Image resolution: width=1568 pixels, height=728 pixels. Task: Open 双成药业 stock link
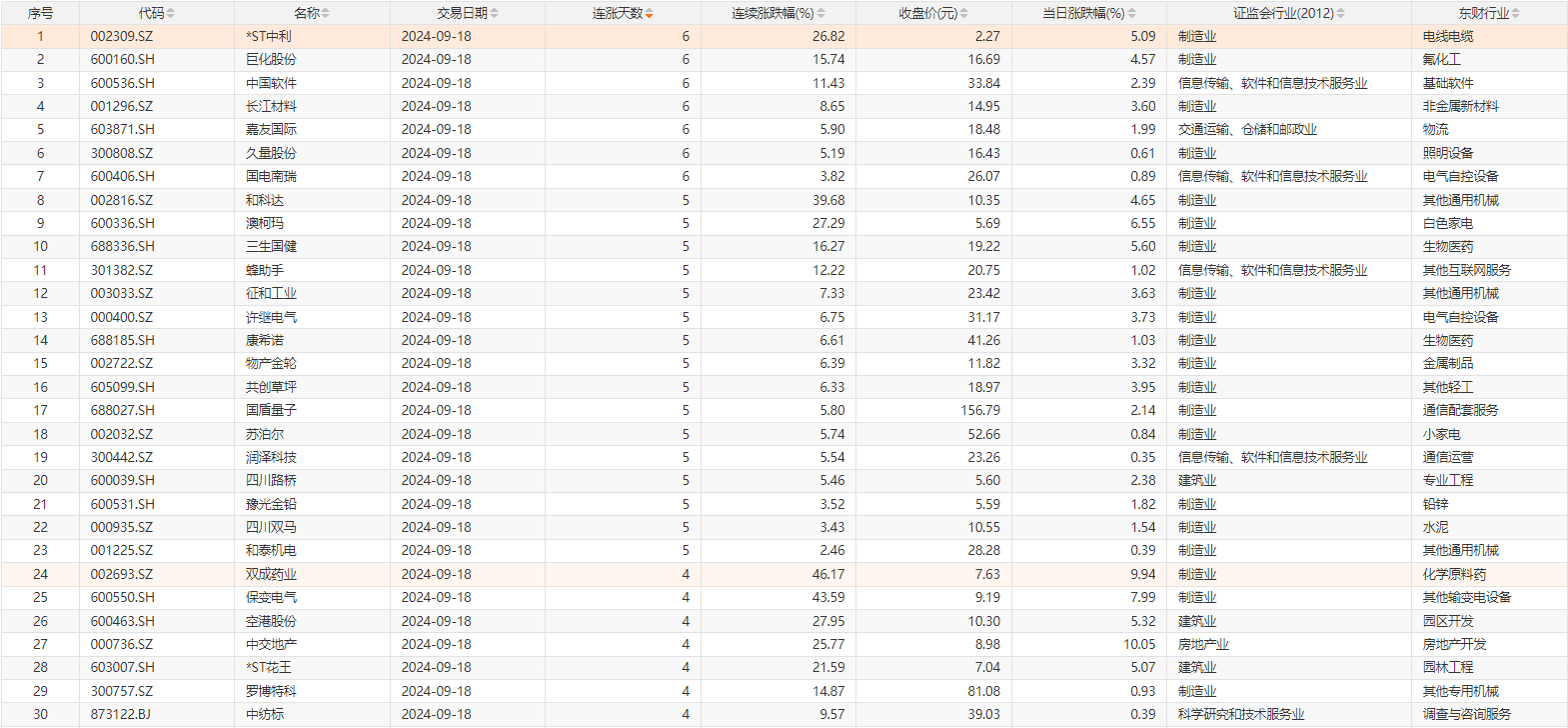[x=271, y=574]
